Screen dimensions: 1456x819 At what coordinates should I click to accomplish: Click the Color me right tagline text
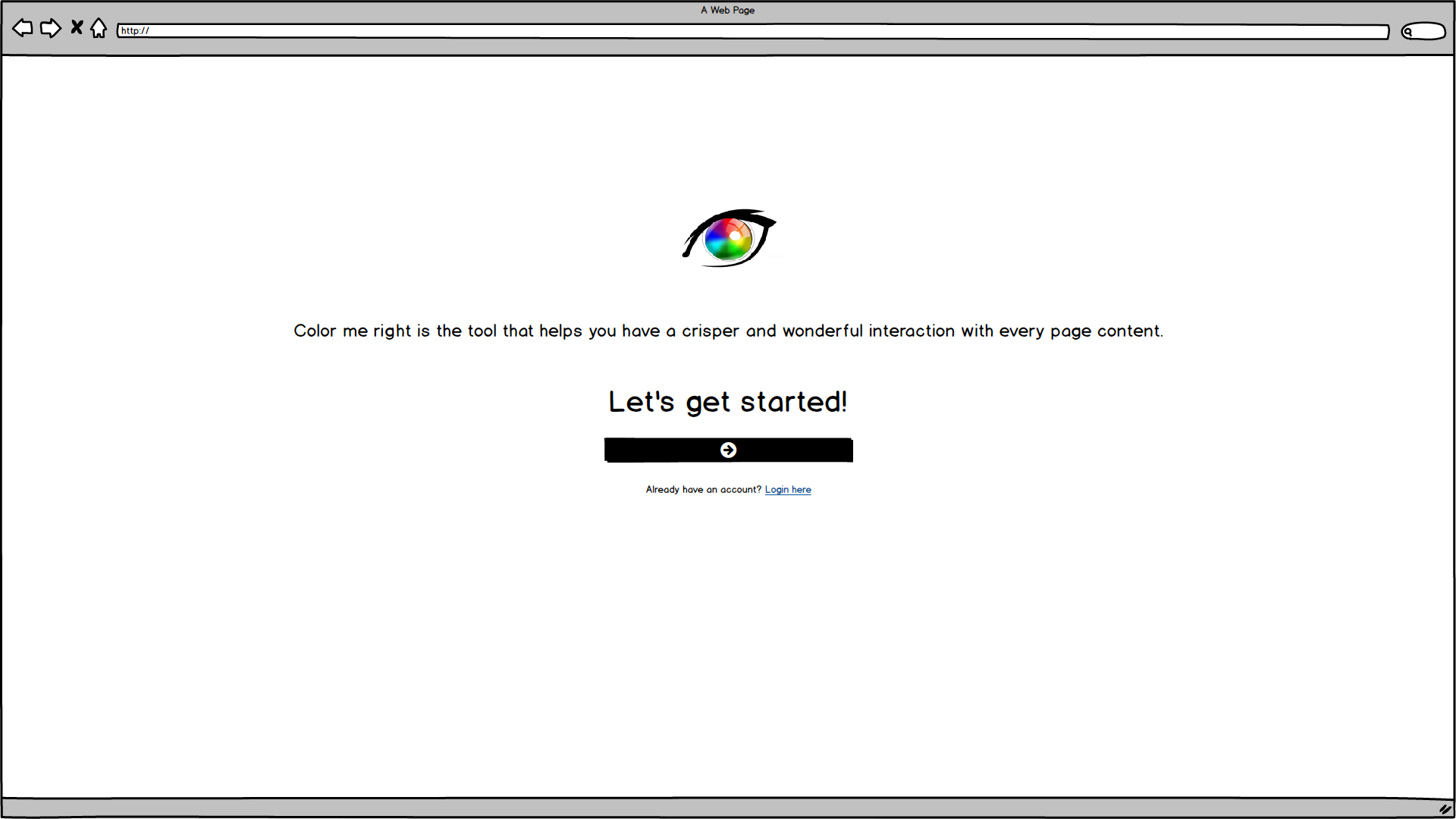click(x=728, y=331)
